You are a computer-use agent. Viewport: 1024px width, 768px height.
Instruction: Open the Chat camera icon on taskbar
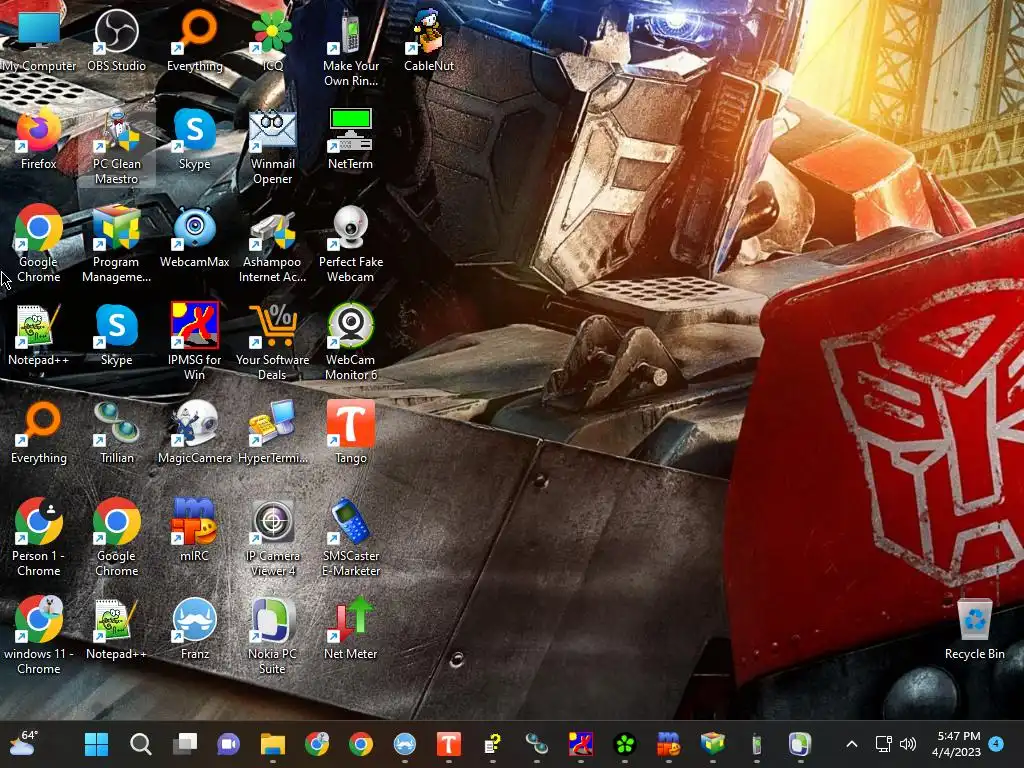click(229, 744)
